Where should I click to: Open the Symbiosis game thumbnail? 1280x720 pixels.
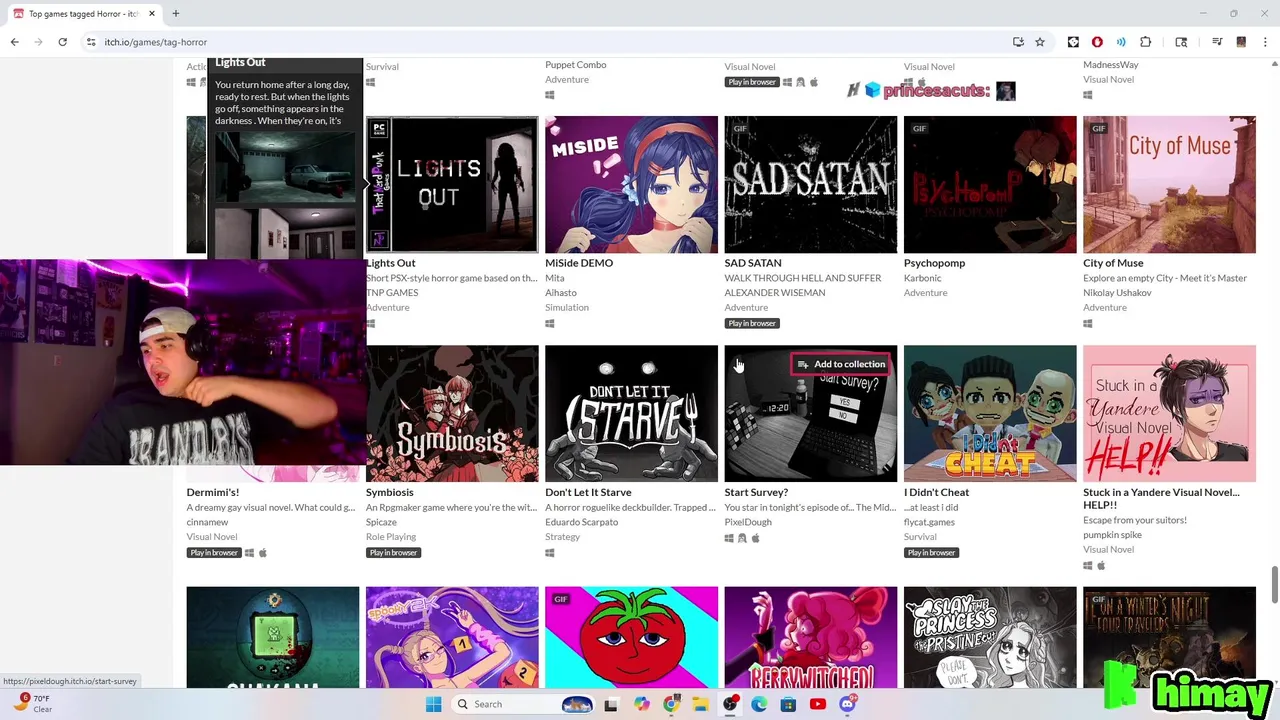click(x=452, y=414)
